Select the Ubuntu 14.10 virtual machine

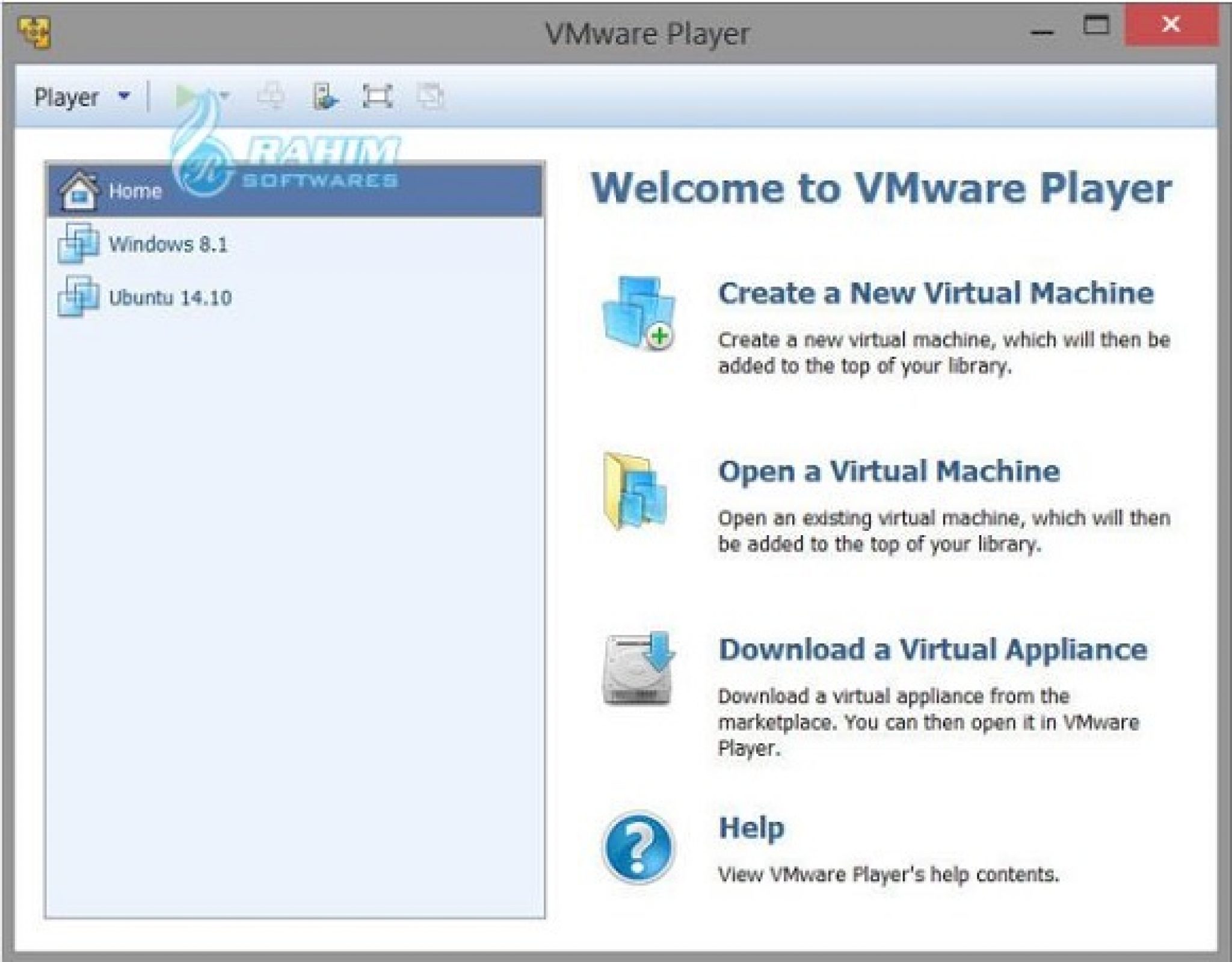point(170,298)
